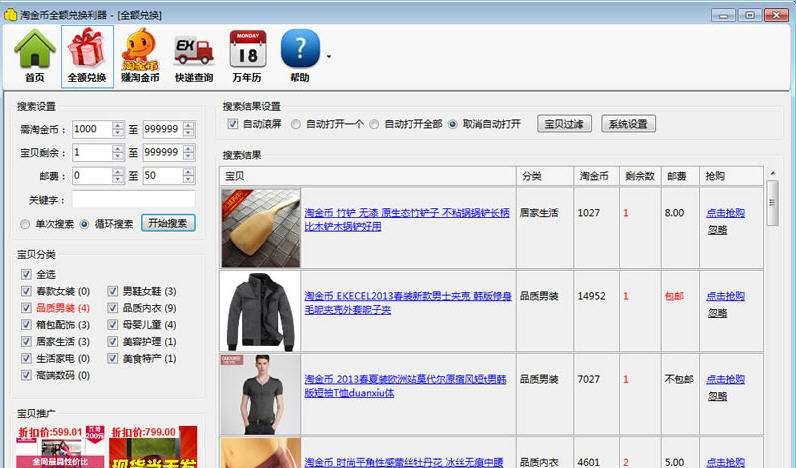Viewport: 796px width, 468px height.
Task: Open the 折扣价:799.00 promo thumbnail
Action: point(153,447)
